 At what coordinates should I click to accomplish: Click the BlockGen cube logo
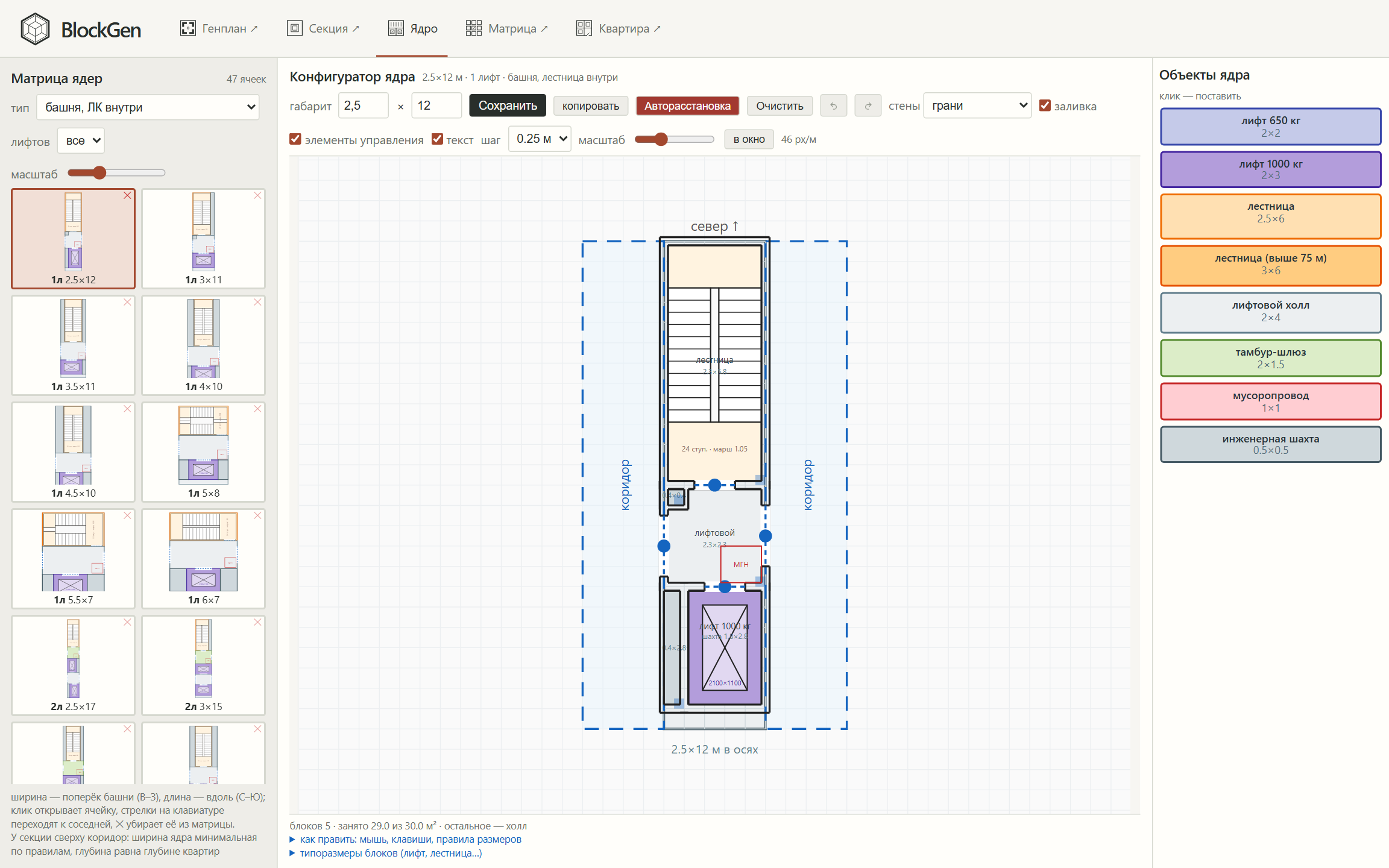click(35, 29)
